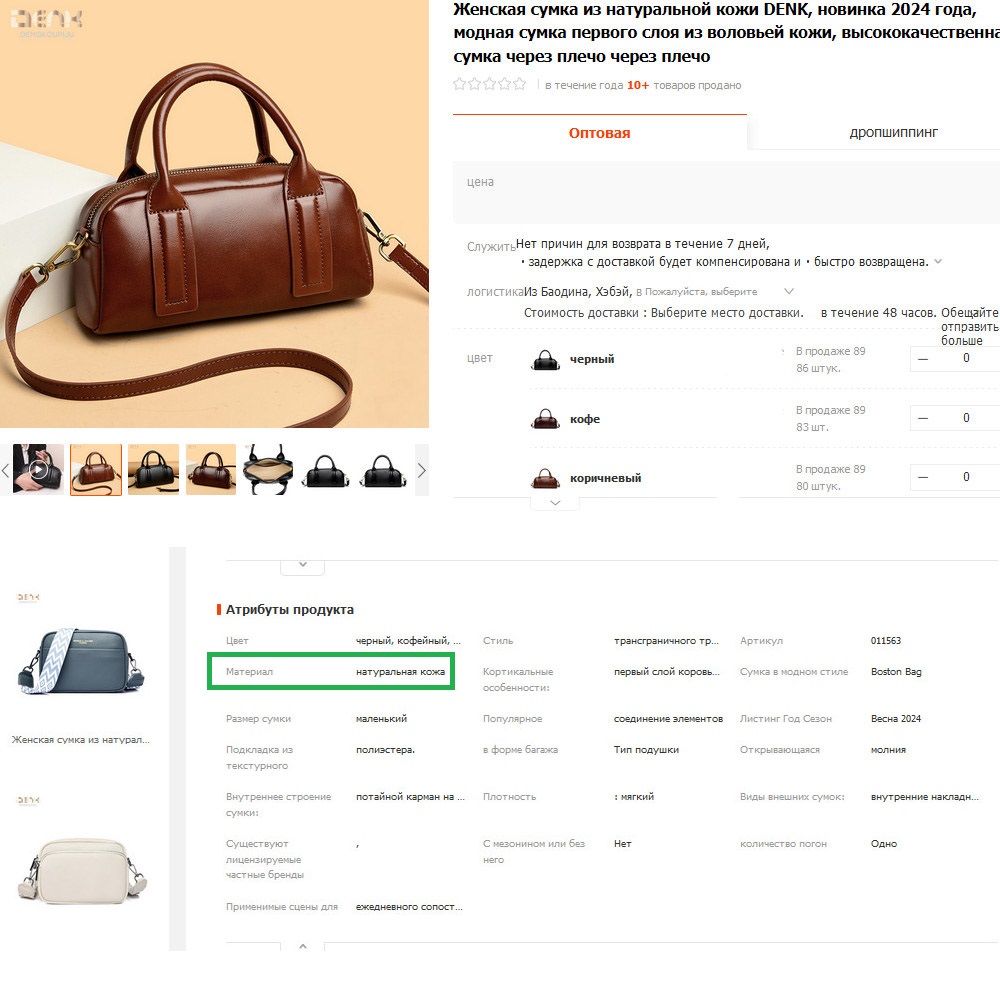Play the product video thumbnail
1000x1000 pixels.
pos(38,470)
